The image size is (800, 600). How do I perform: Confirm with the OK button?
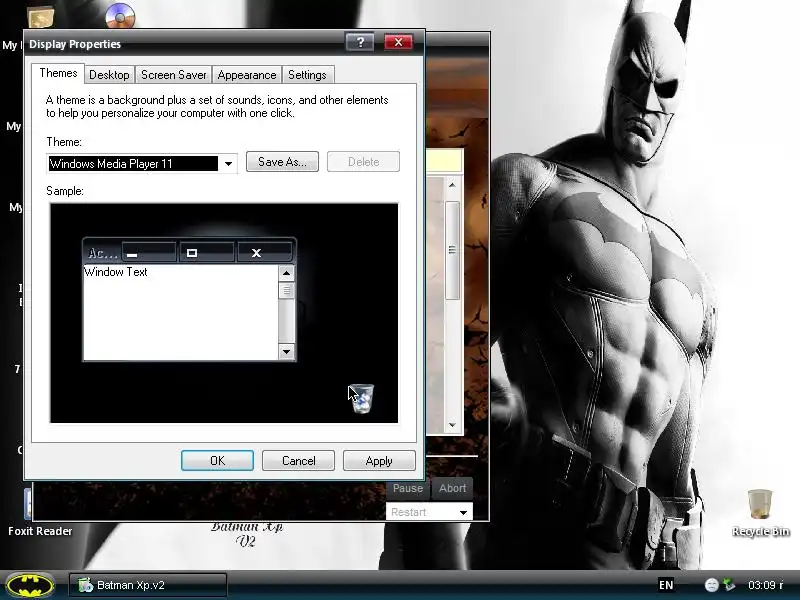tap(217, 461)
